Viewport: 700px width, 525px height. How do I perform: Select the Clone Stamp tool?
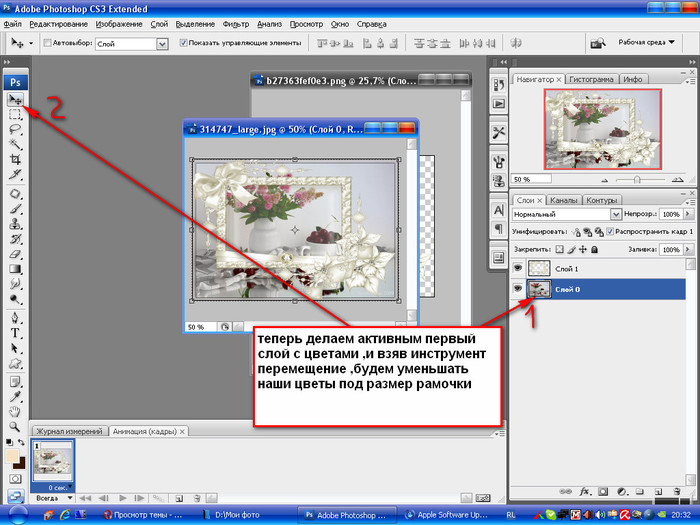coord(15,224)
